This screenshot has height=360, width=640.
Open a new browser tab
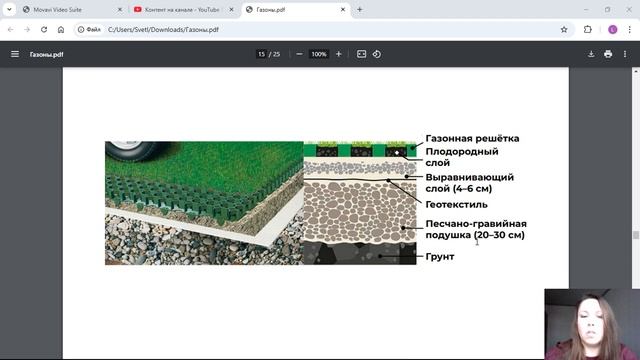360,9
